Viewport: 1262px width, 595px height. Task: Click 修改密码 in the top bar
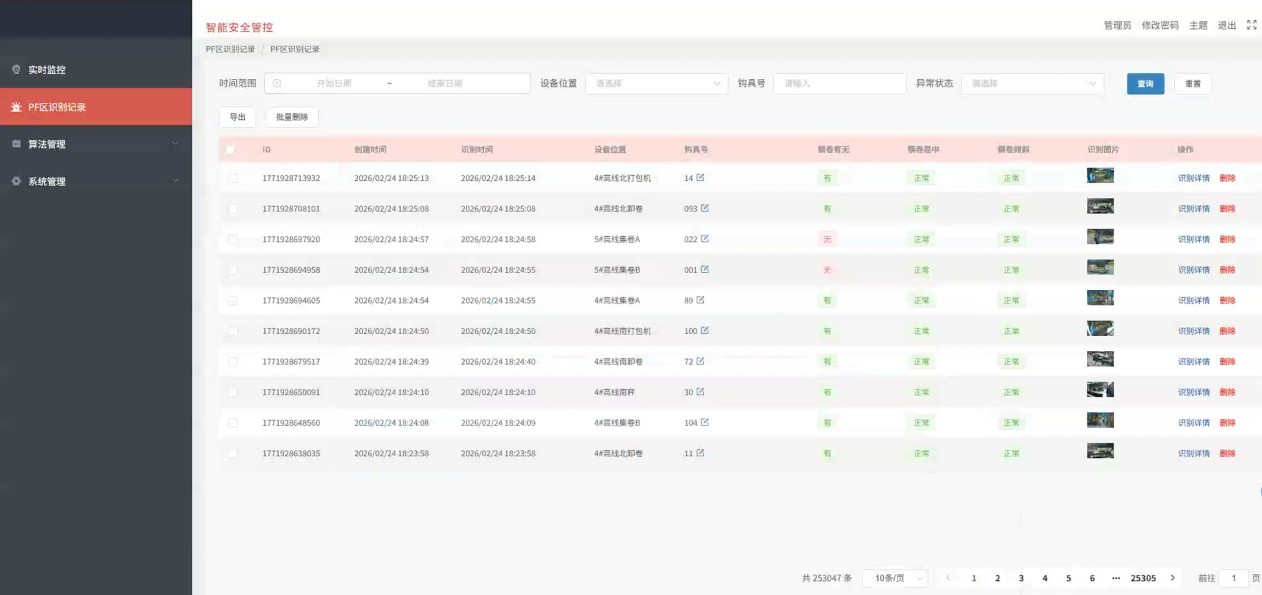tap(1160, 25)
